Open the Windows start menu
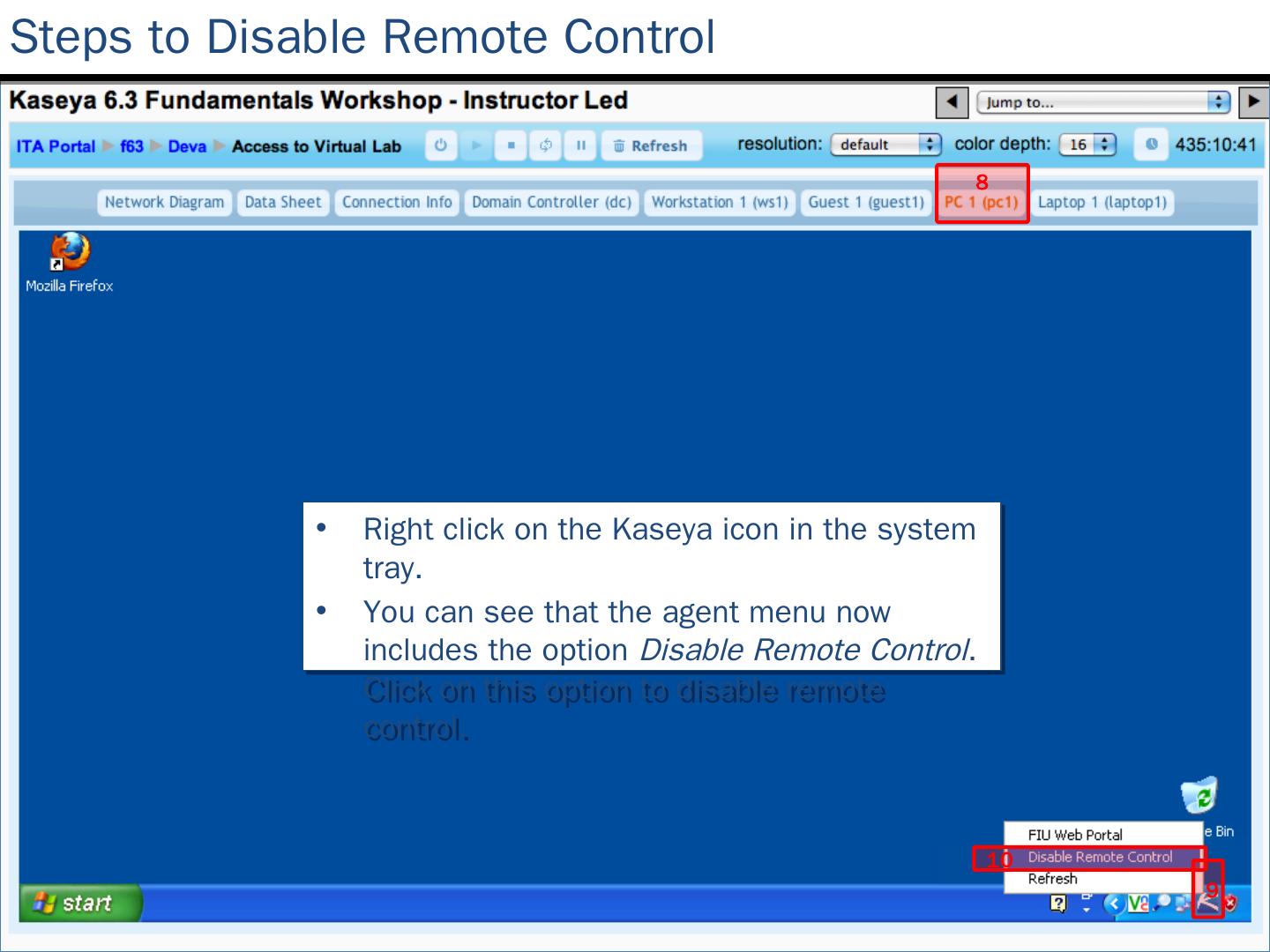 (80, 903)
